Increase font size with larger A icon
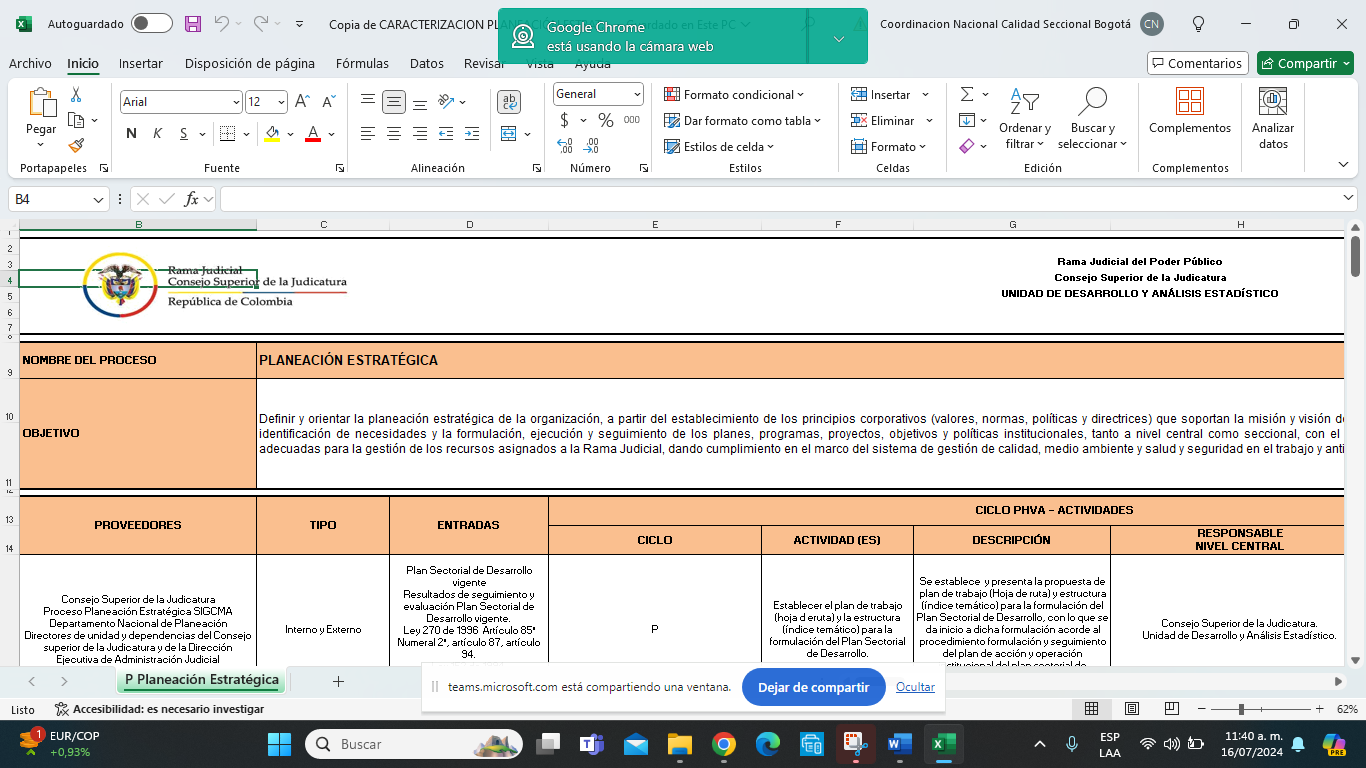 point(302,102)
